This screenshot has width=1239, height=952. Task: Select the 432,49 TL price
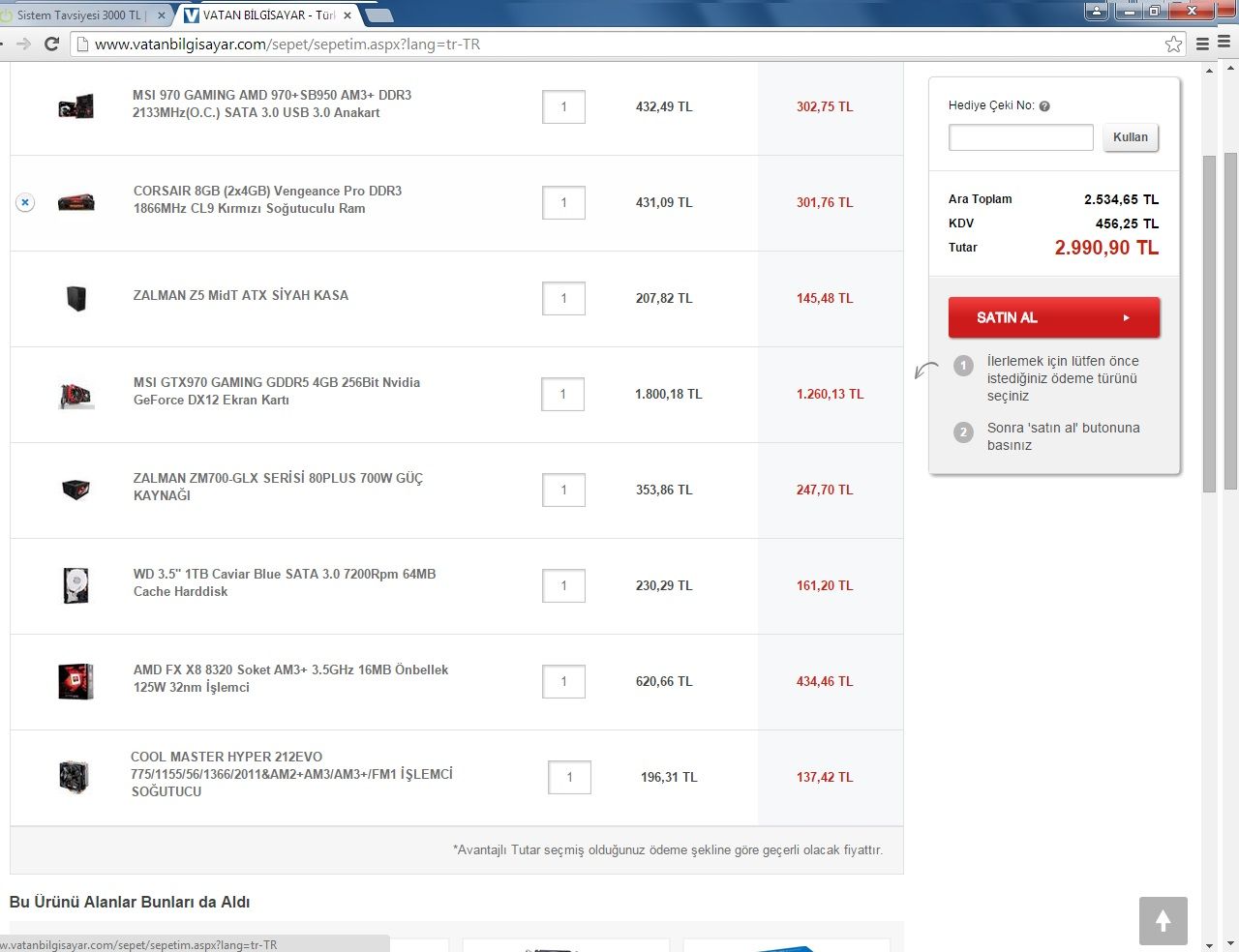pyautogui.click(x=664, y=106)
